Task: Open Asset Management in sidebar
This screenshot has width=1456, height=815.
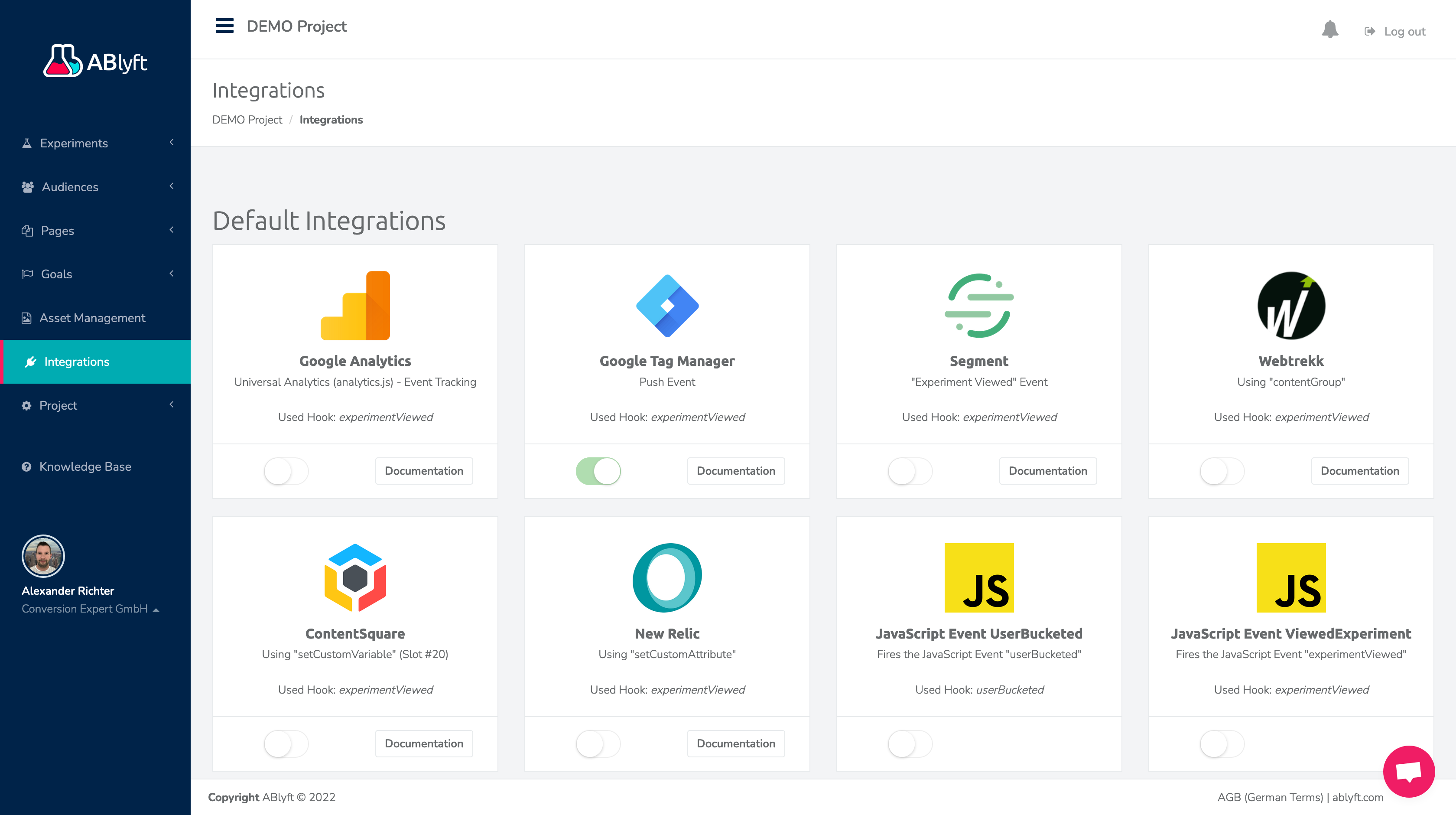Action: coord(92,318)
